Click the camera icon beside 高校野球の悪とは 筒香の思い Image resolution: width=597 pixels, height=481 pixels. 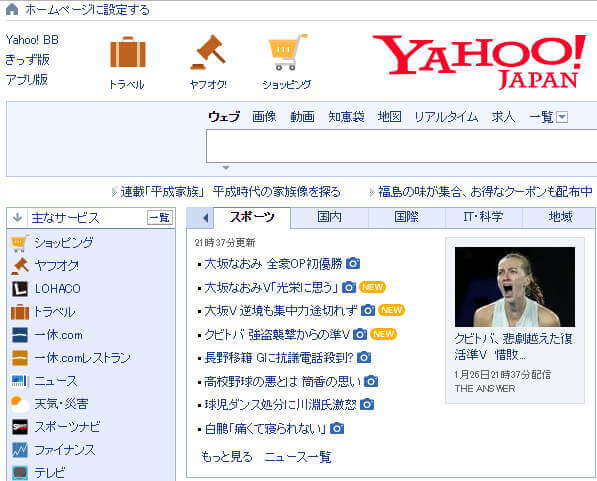pyautogui.click(x=371, y=381)
